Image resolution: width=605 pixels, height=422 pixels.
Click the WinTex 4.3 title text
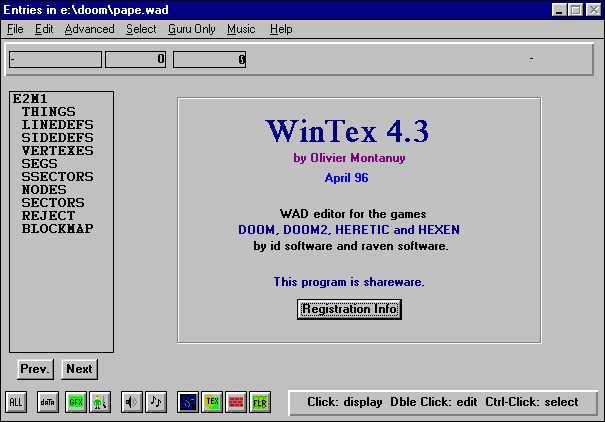347,132
